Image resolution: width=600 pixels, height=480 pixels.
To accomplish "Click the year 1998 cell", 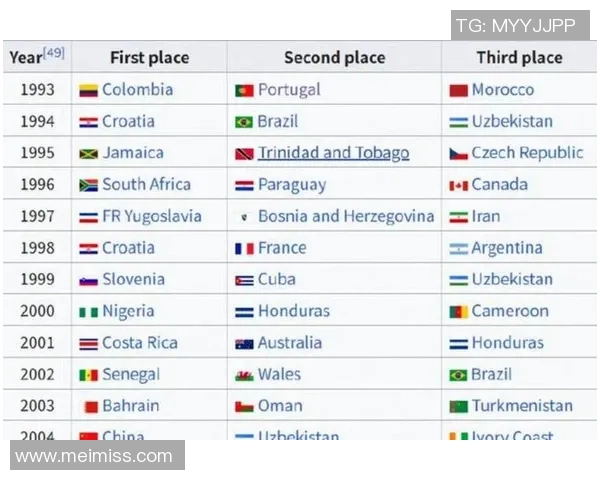I will (37, 248).
